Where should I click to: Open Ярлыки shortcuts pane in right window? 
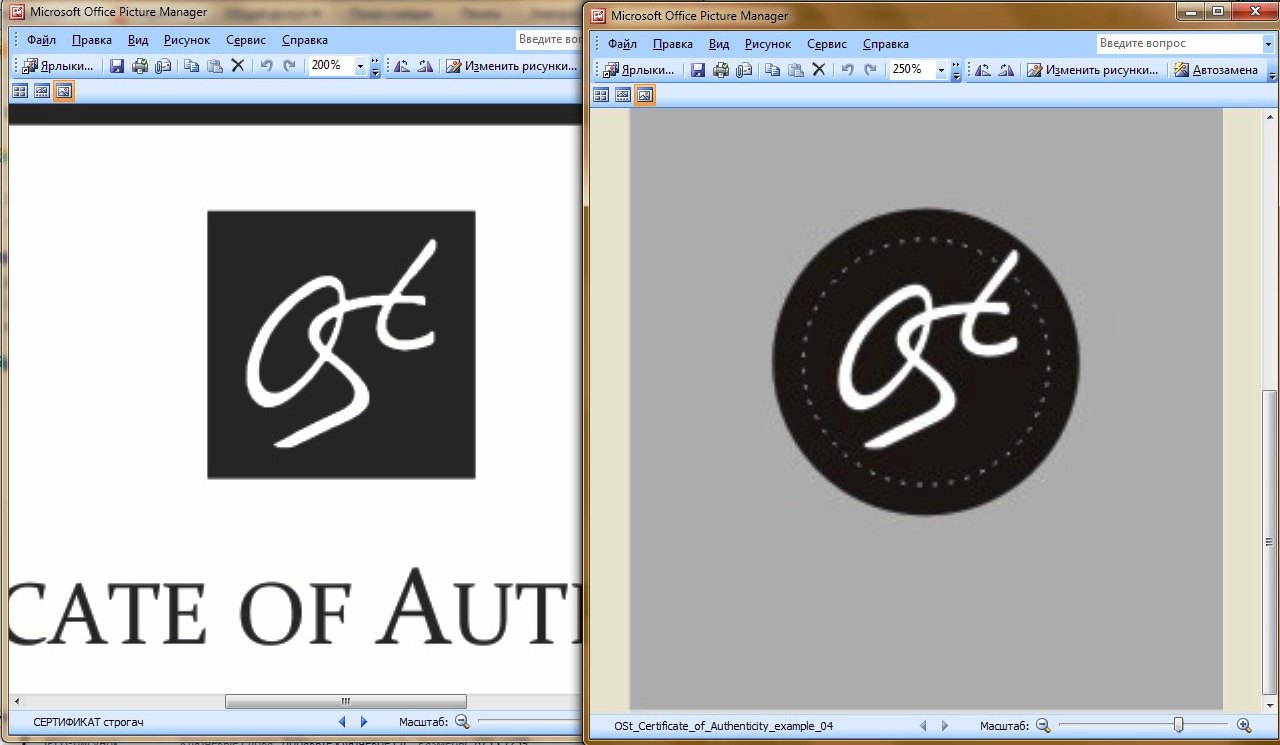(639, 70)
